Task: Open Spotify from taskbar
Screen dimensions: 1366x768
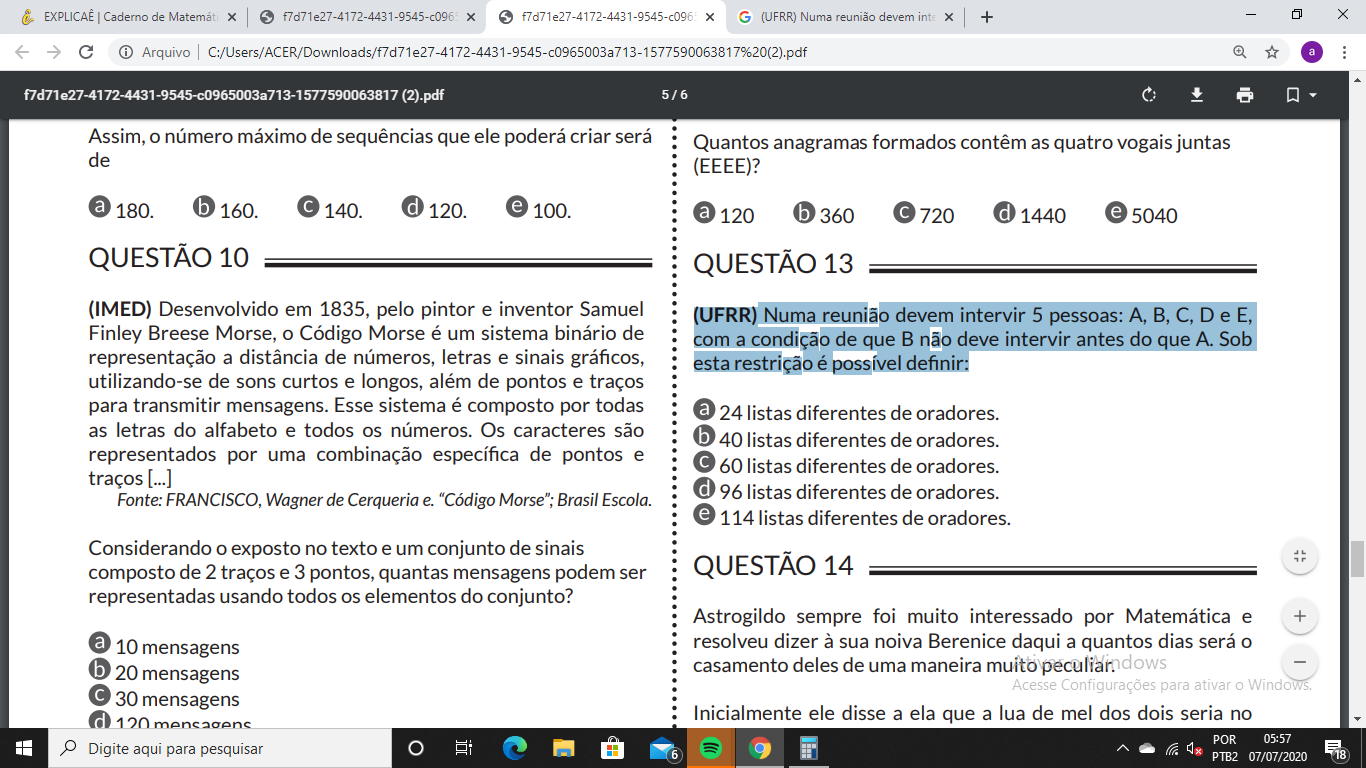Action: [711, 748]
